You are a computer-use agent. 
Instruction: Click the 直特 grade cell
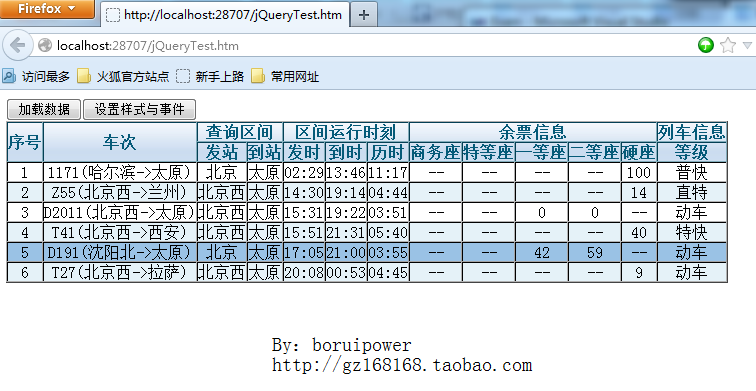pyautogui.click(x=692, y=192)
